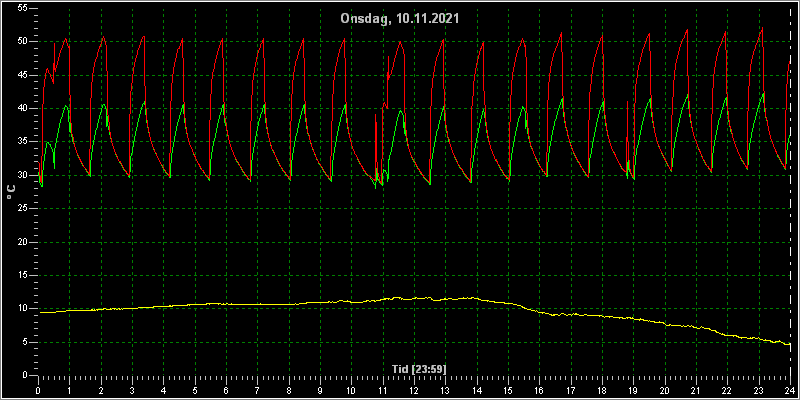The height and width of the screenshot is (400, 800).
Task: Click the 55 value on temperature axis
Action: pyautogui.click(x=21, y=9)
